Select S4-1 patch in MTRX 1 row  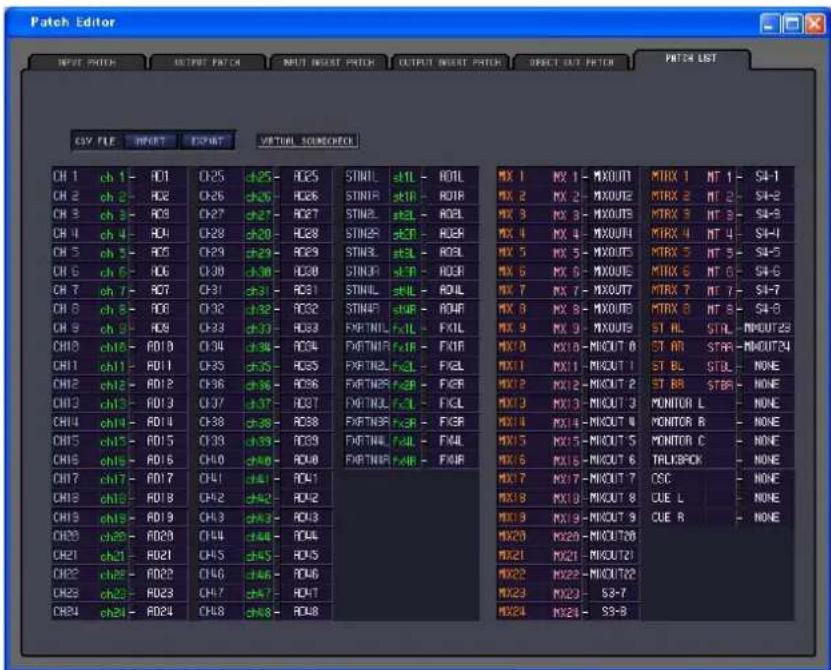point(767,177)
